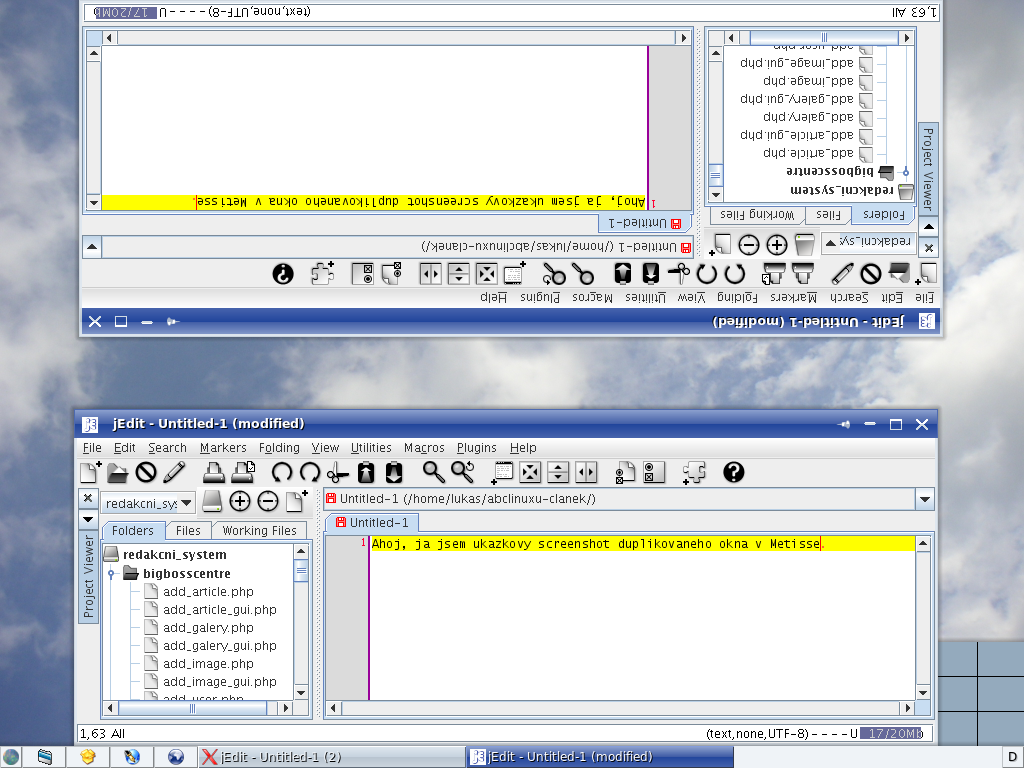Image resolution: width=1024 pixels, height=768 pixels.
Task: Click Split Vertically icon in lower jEdit toolbar
Action: pos(586,472)
